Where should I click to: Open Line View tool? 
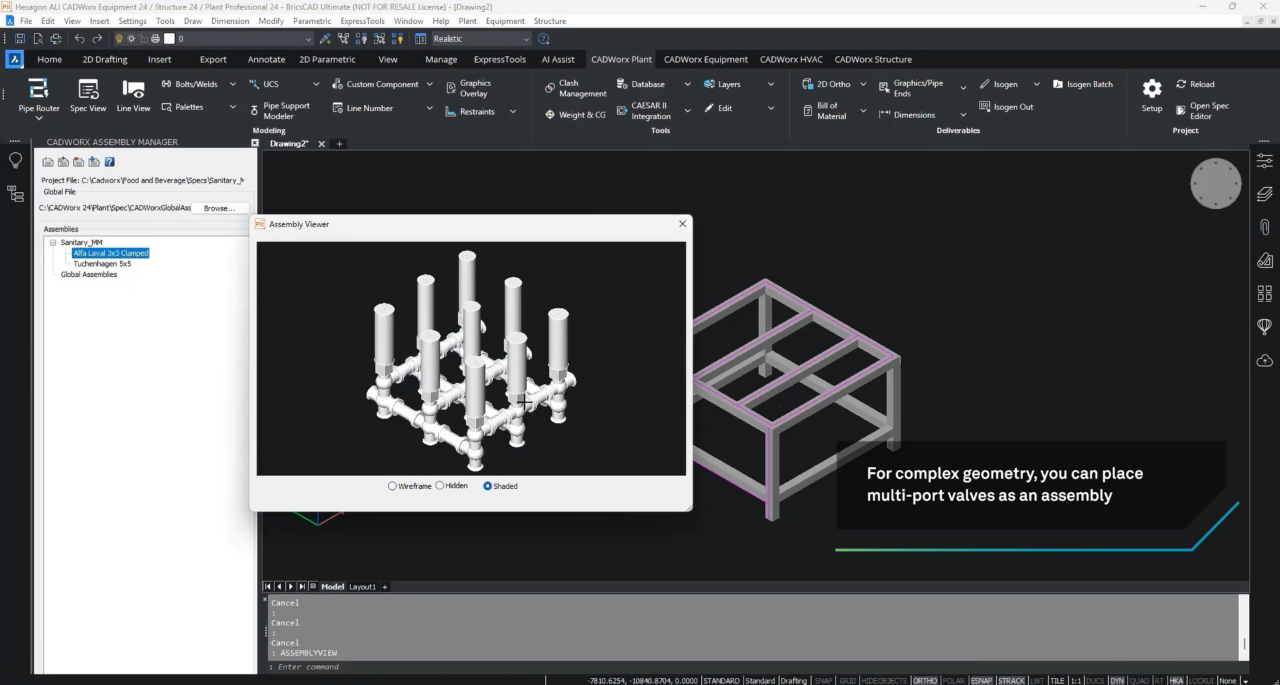point(133,95)
